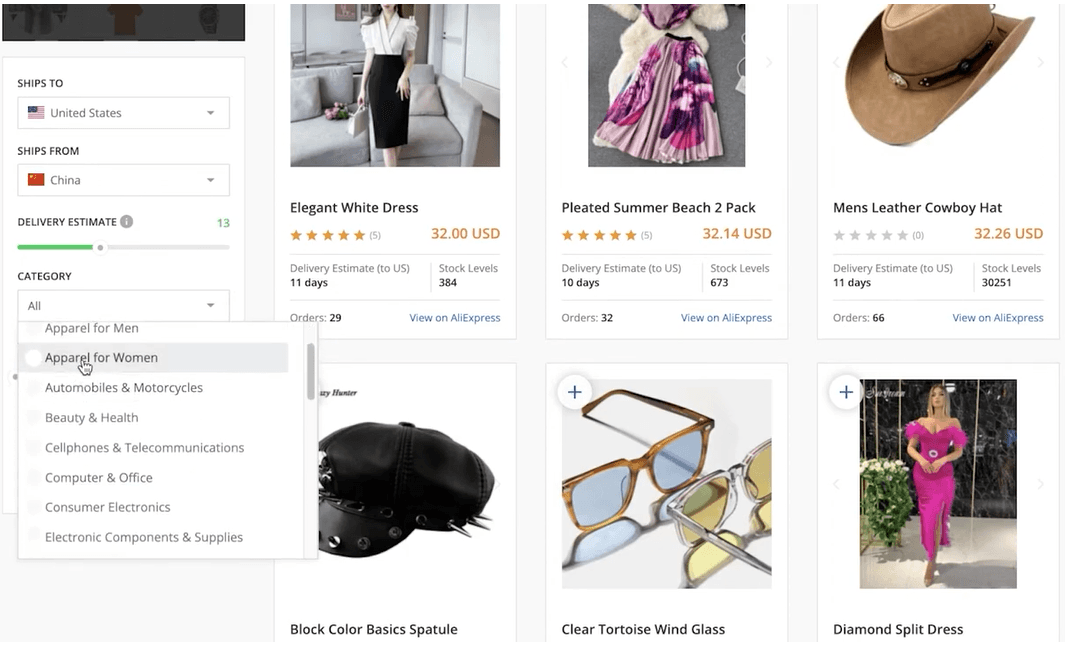Click the category list scrollbar
The image size is (1065, 646).
[x=311, y=372]
